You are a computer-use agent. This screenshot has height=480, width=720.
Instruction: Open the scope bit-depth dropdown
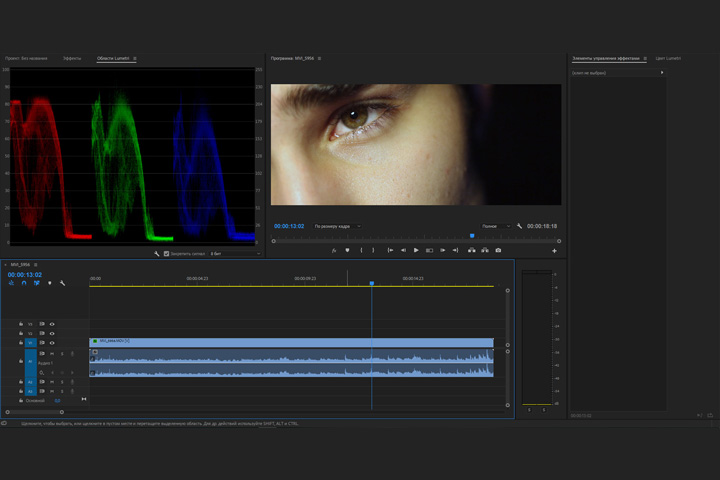235,254
